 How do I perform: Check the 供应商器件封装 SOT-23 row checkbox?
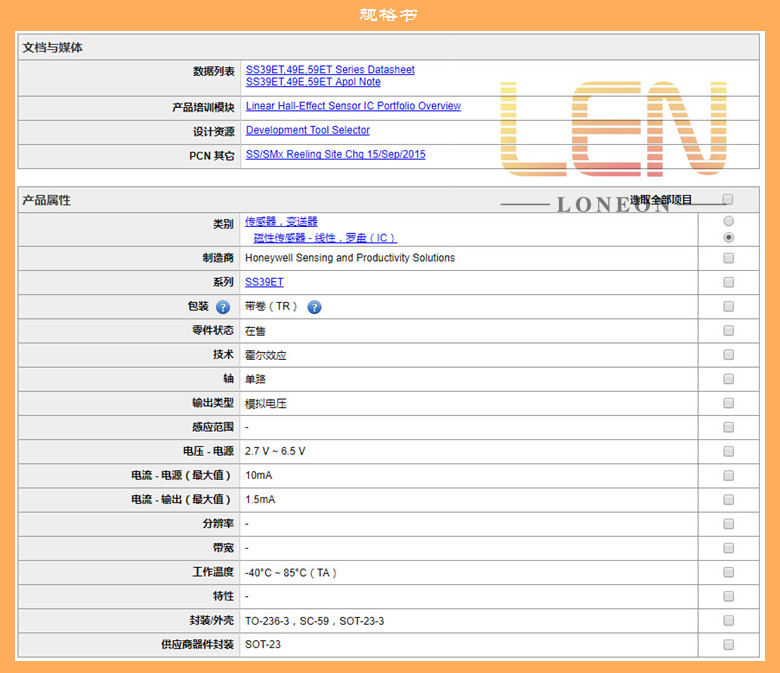coord(728,645)
